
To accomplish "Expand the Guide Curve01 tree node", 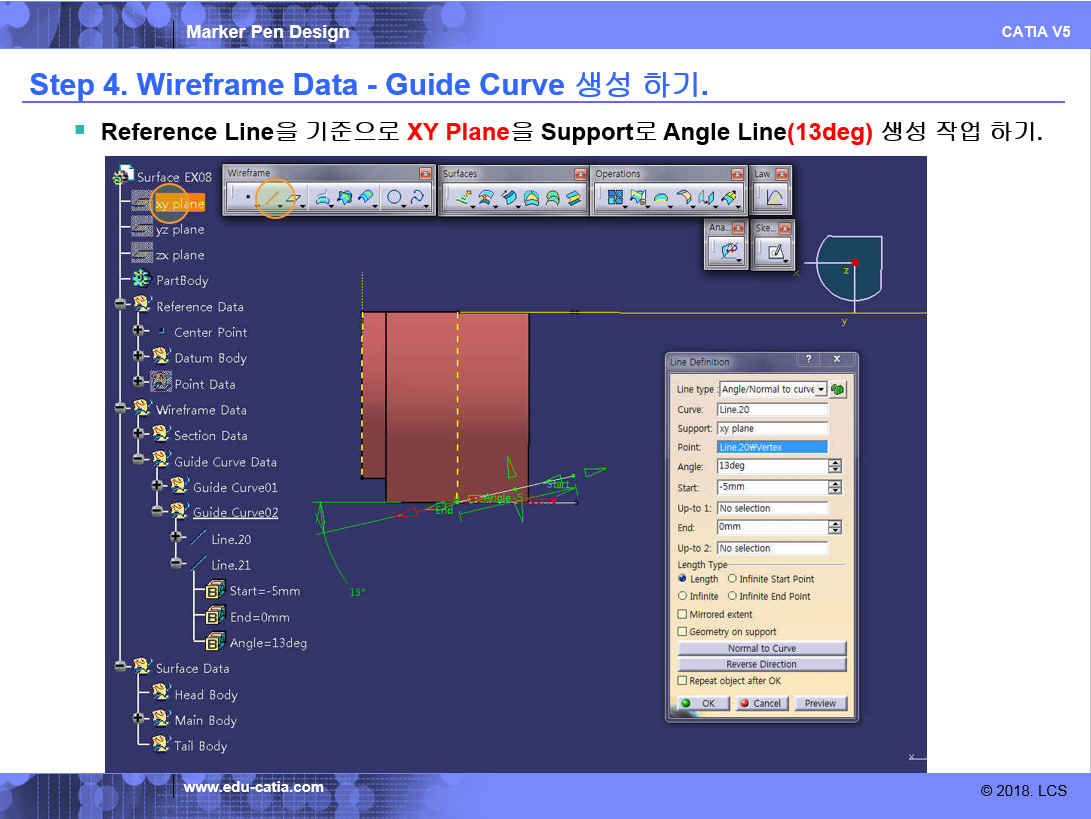I will click(x=157, y=485).
